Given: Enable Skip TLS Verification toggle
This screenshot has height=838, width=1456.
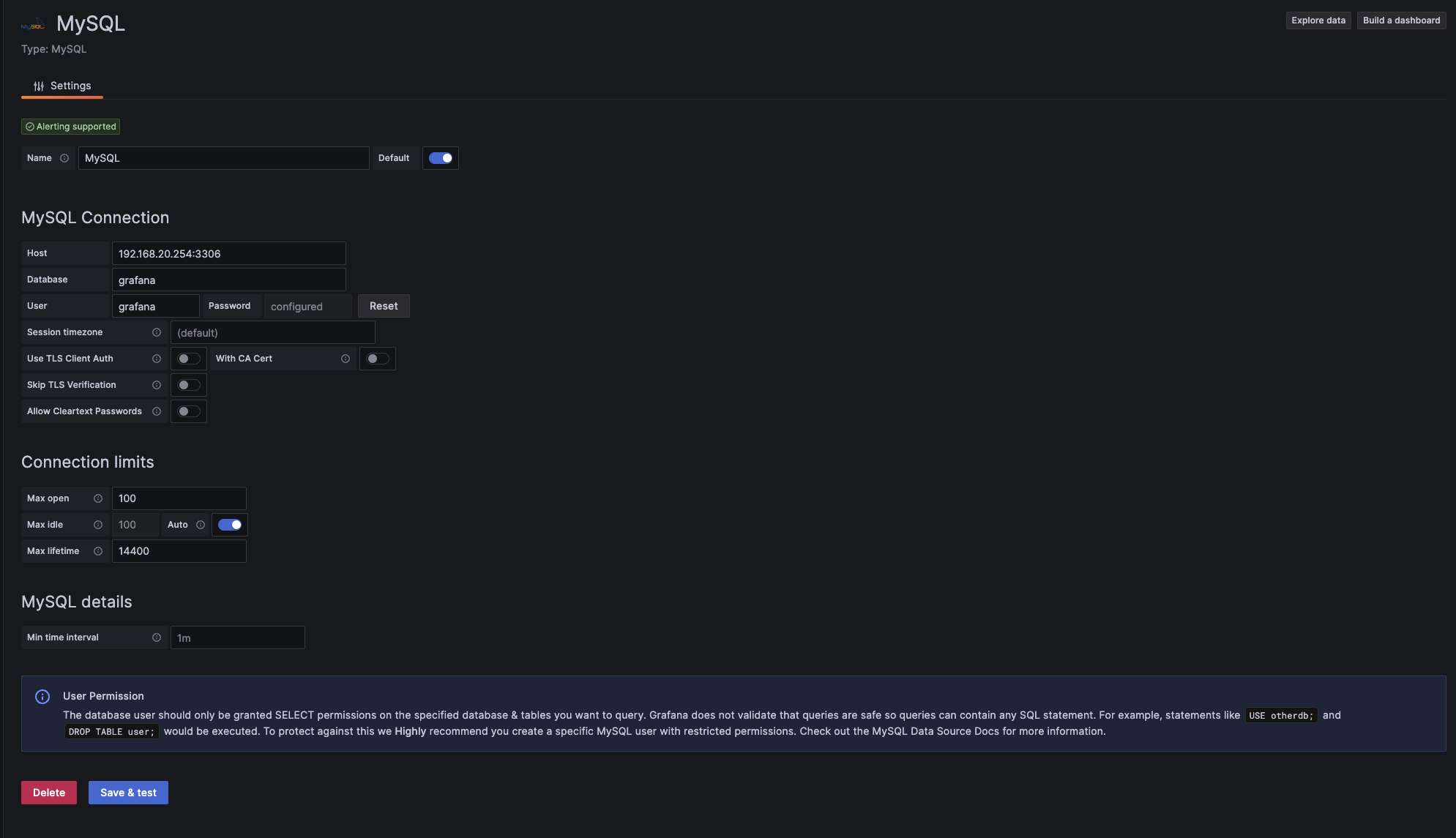Looking at the screenshot, I should [x=189, y=385].
